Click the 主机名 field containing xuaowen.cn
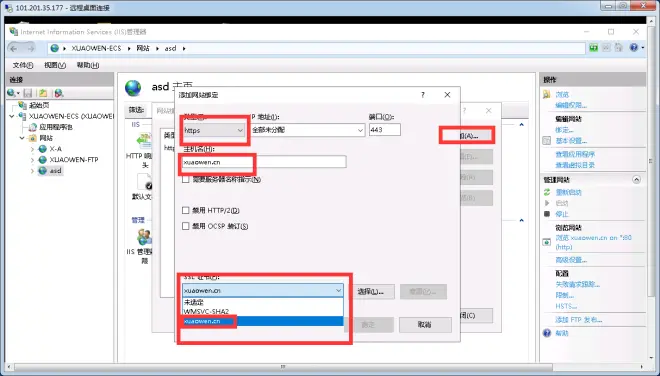 264,162
